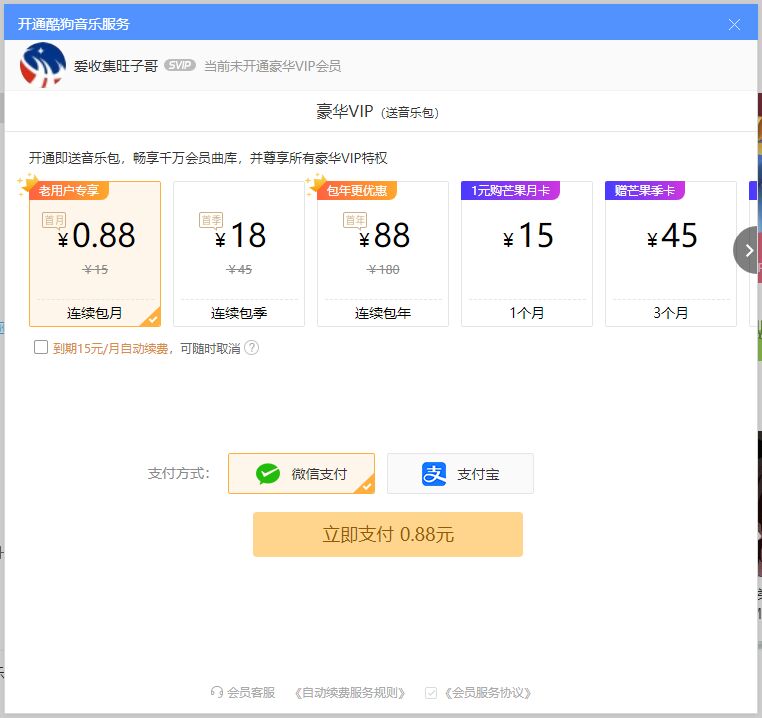Choose the ¥45 3个月 plan card
The height and width of the screenshot is (718, 762).
671,254
